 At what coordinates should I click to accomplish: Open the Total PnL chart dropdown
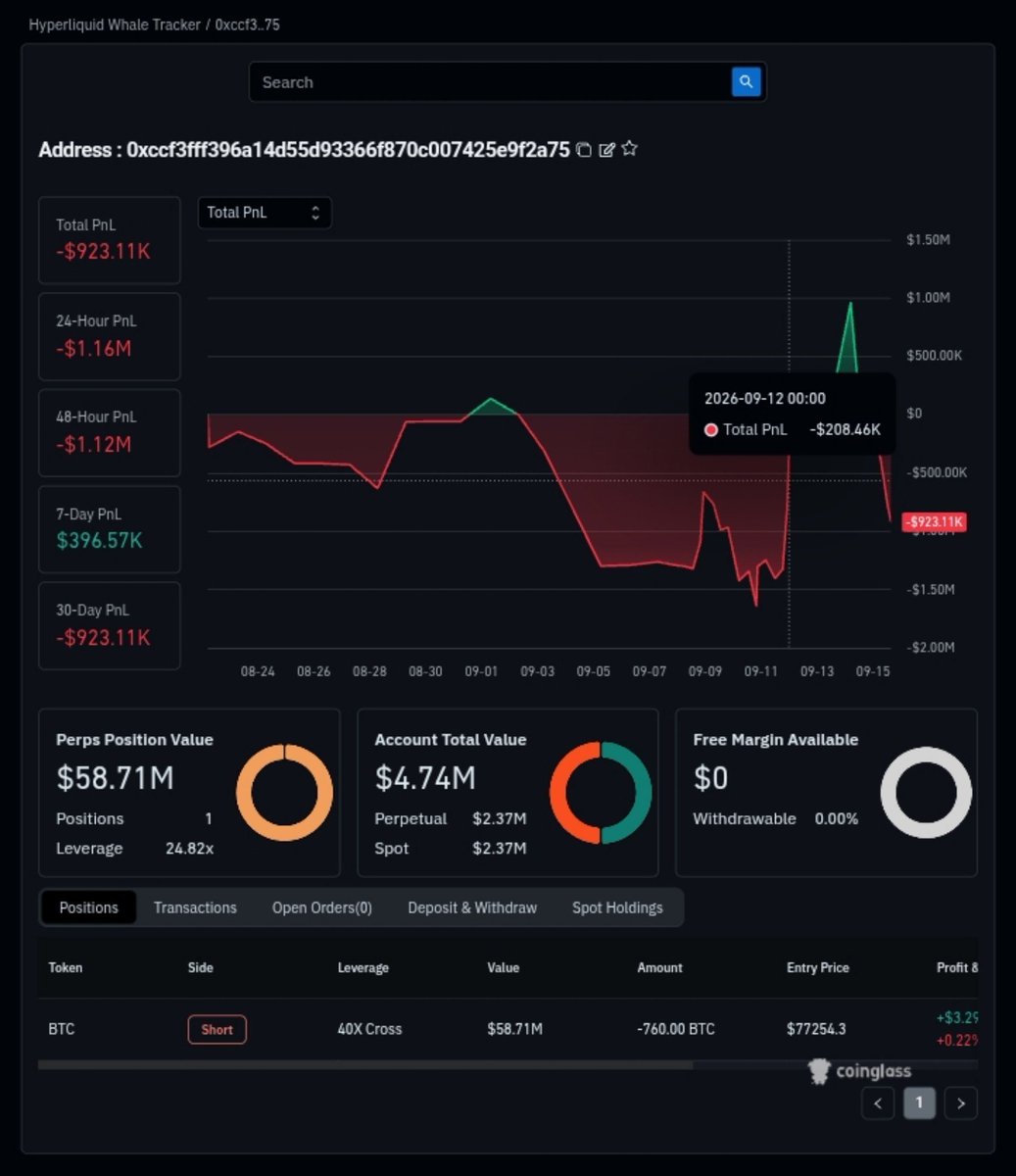(265, 213)
